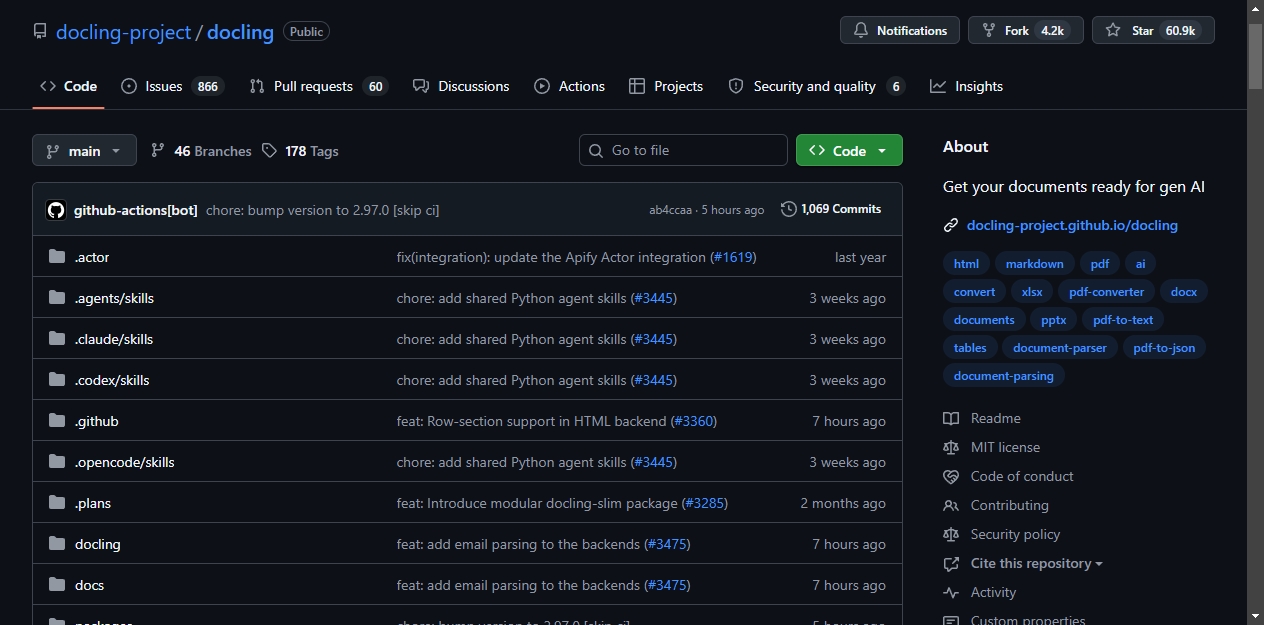Image resolution: width=1264 pixels, height=625 pixels.
Task: Click the Security policy scales icon
Action: 951,534
